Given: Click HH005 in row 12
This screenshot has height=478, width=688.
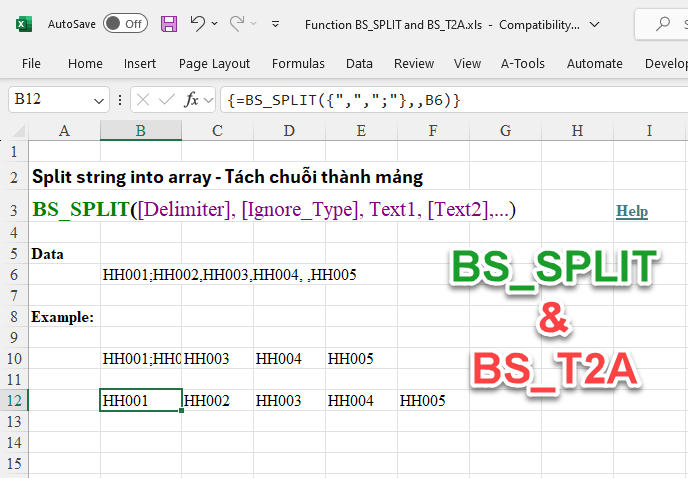Looking at the screenshot, I should 423,401.
